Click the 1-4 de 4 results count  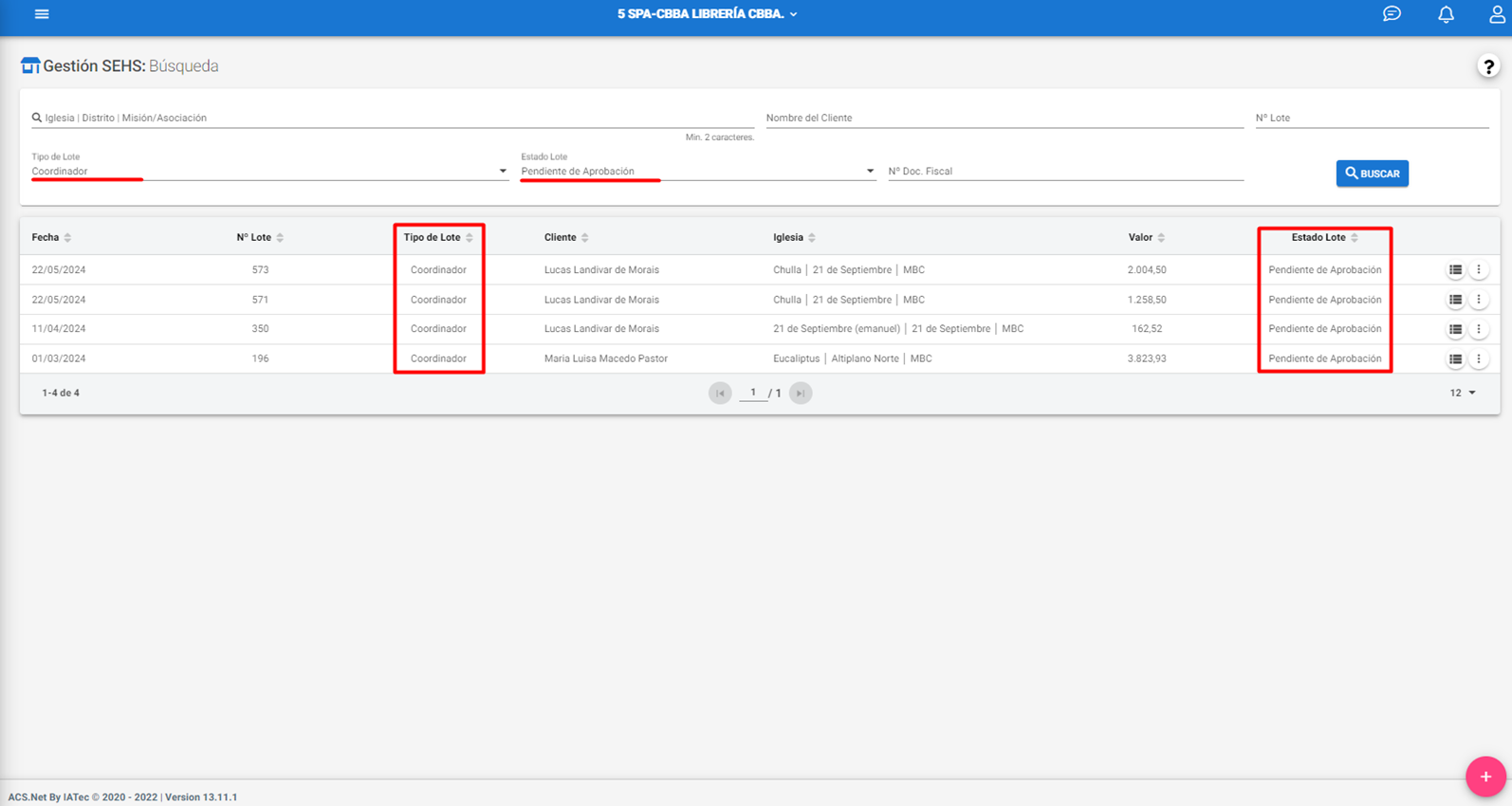tap(61, 393)
